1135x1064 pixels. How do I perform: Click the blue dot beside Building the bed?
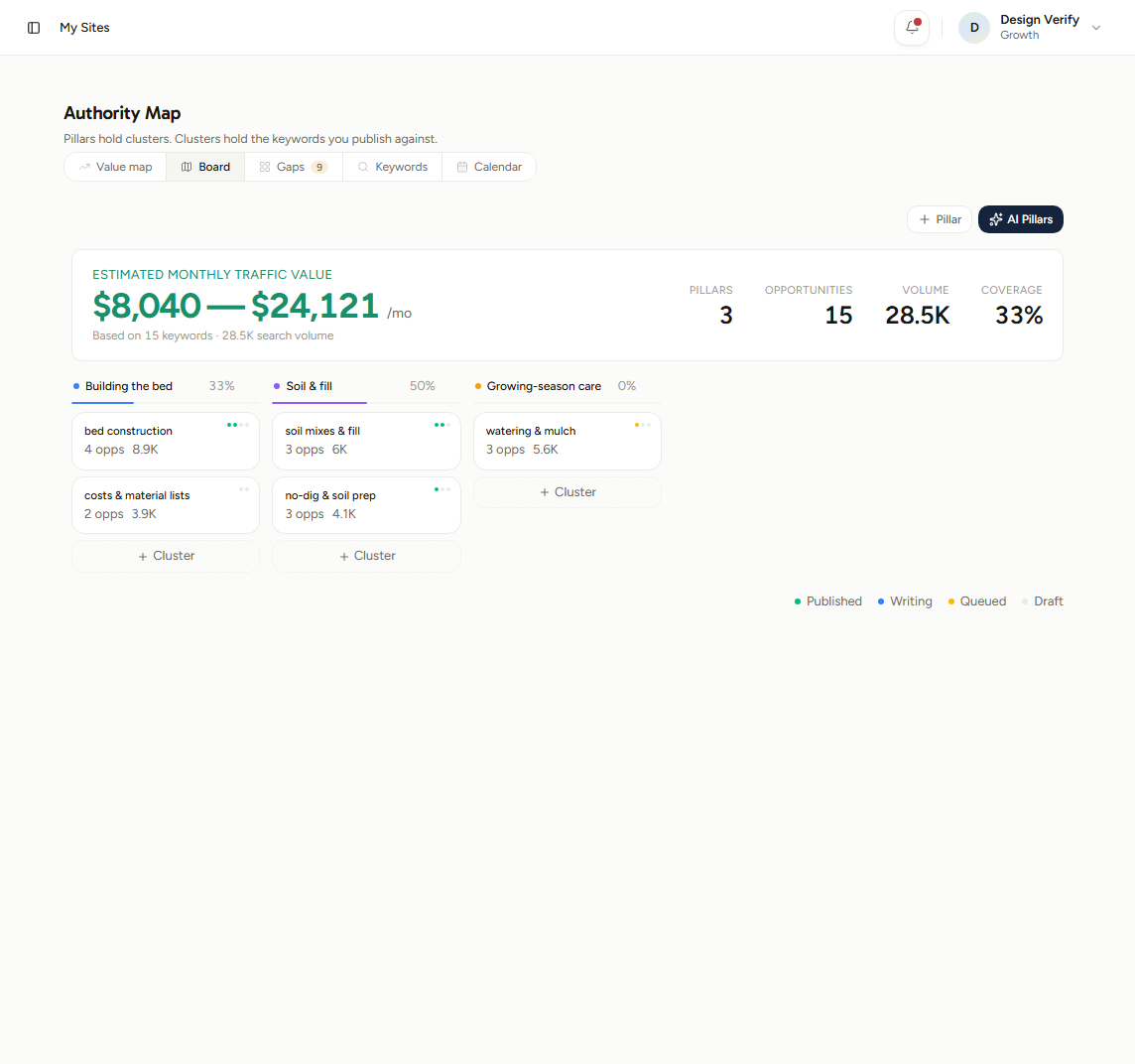[76, 386]
